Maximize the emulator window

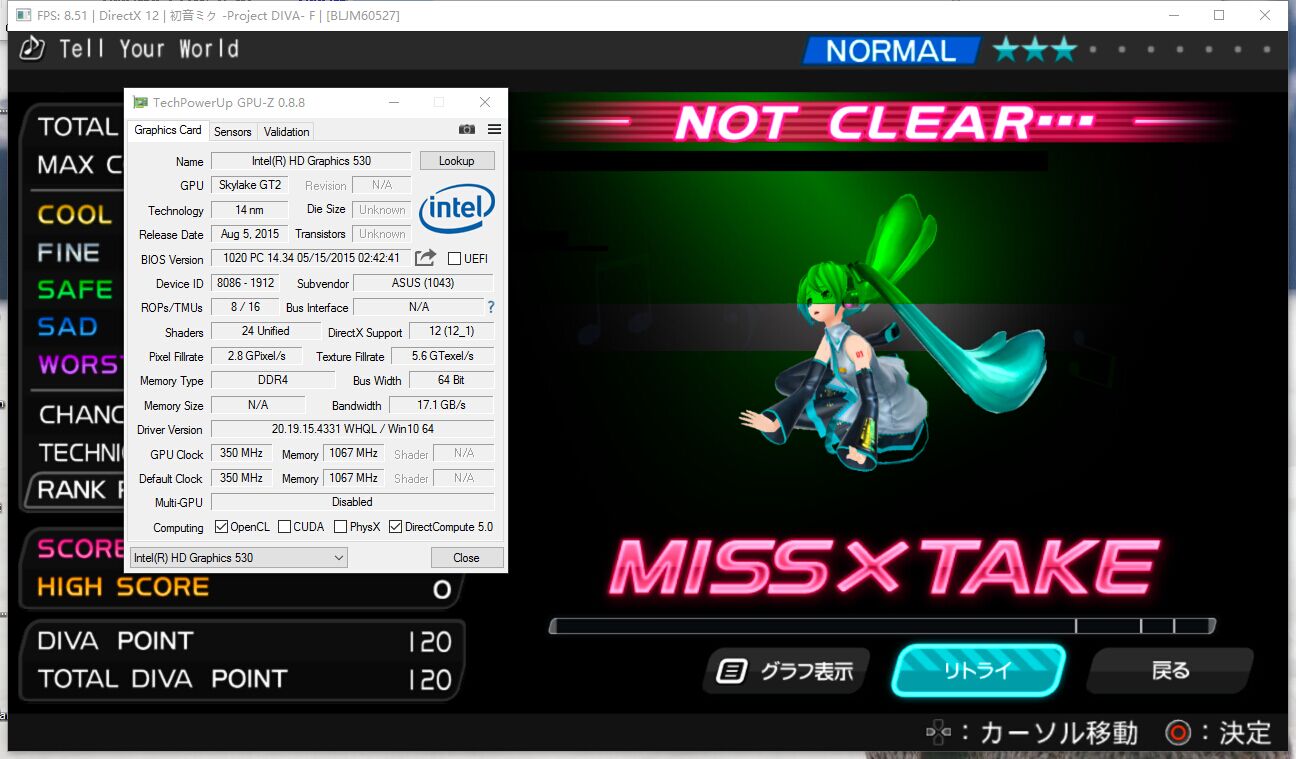pyautogui.click(x=1218, y=15)
